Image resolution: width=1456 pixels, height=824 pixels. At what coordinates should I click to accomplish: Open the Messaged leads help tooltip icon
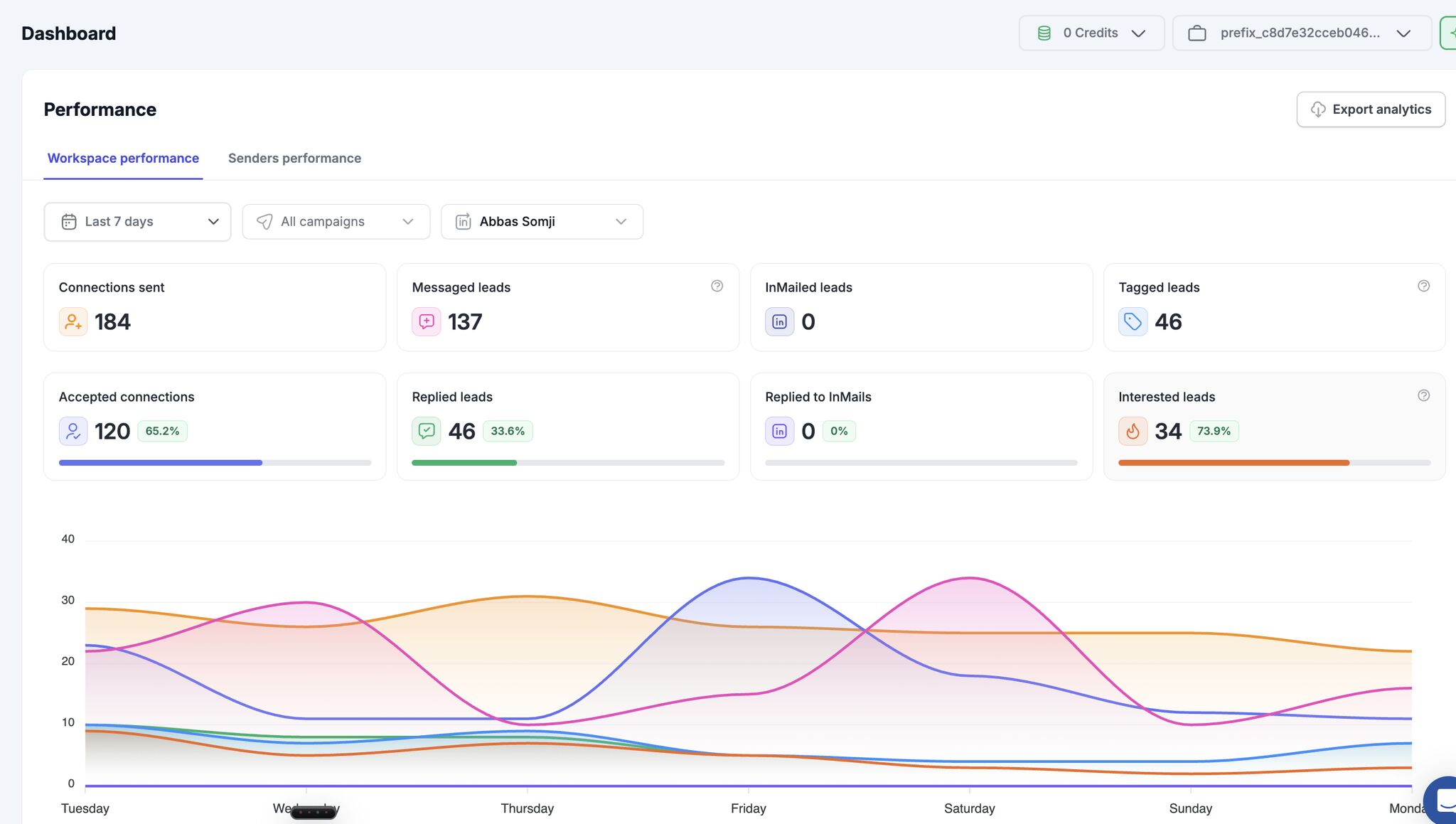tap(717, 286)
